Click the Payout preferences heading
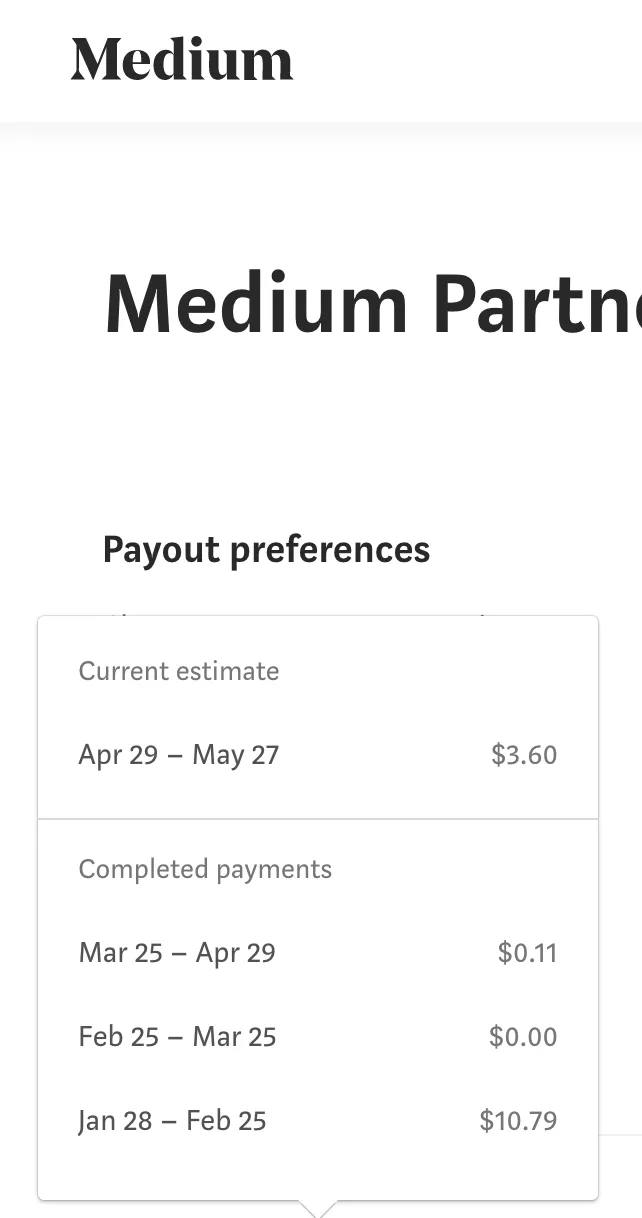The height and width of the screenshot is (1218, 642). tap(266, 549)
